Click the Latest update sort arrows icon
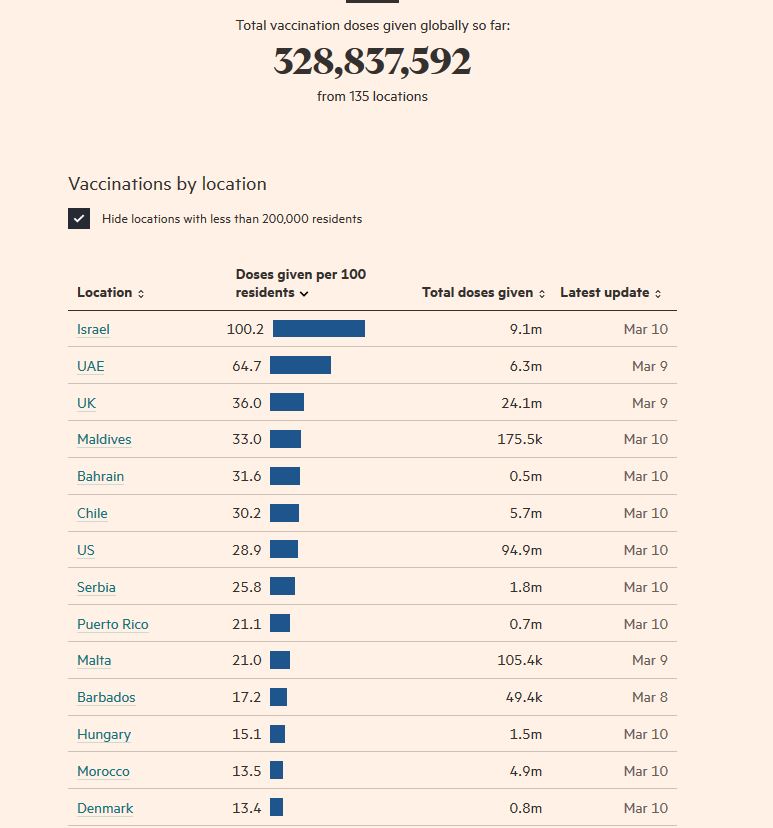This screenshot has height=828, width=773. click(658, 294)
